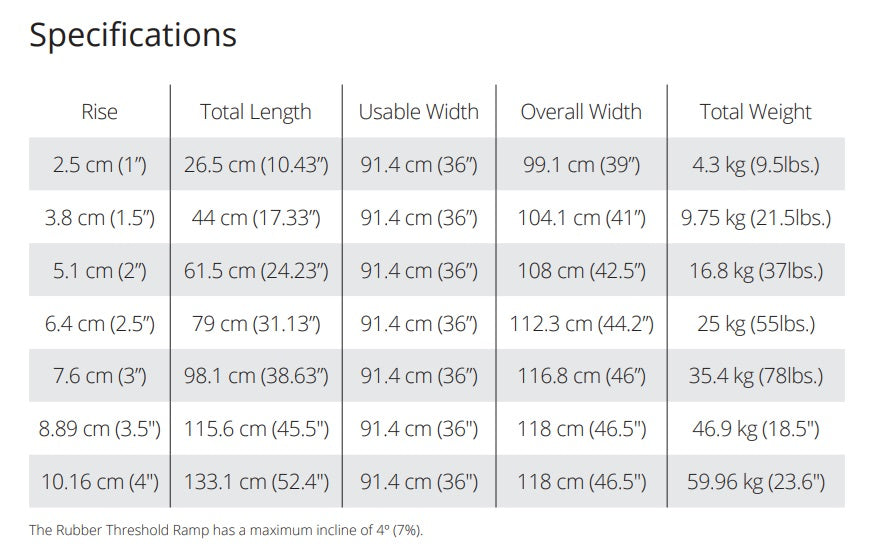Select the 4.3 kg (9.5lbs.) weight cell
Image resolution: width=885 pixels, height=553 pixels.
pyautogui.click(x=756, y=165)
